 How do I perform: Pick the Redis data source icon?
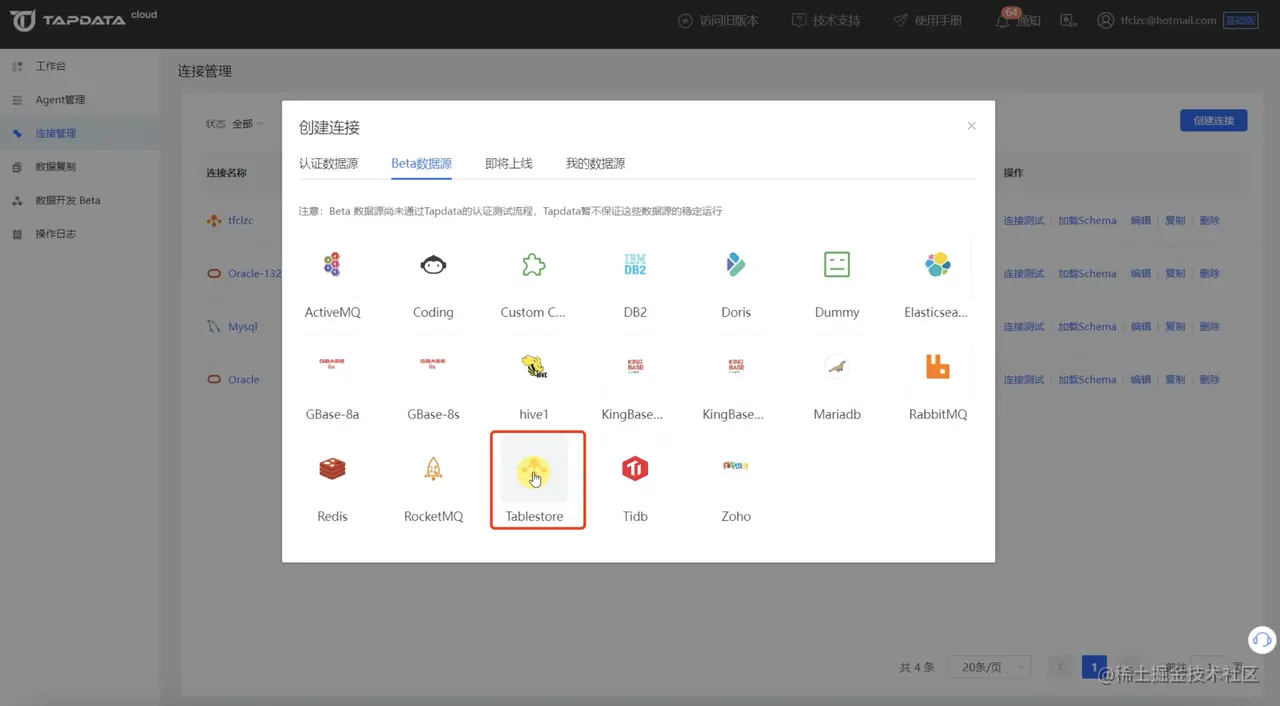tap(332, 468)
